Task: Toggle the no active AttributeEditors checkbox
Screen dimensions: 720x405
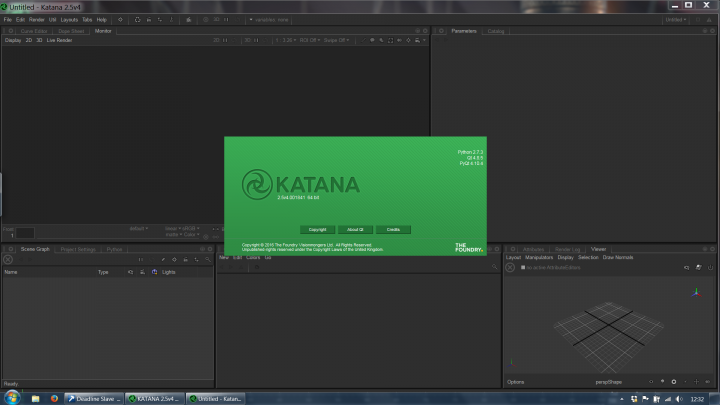Action: click(x=523, y=267)
